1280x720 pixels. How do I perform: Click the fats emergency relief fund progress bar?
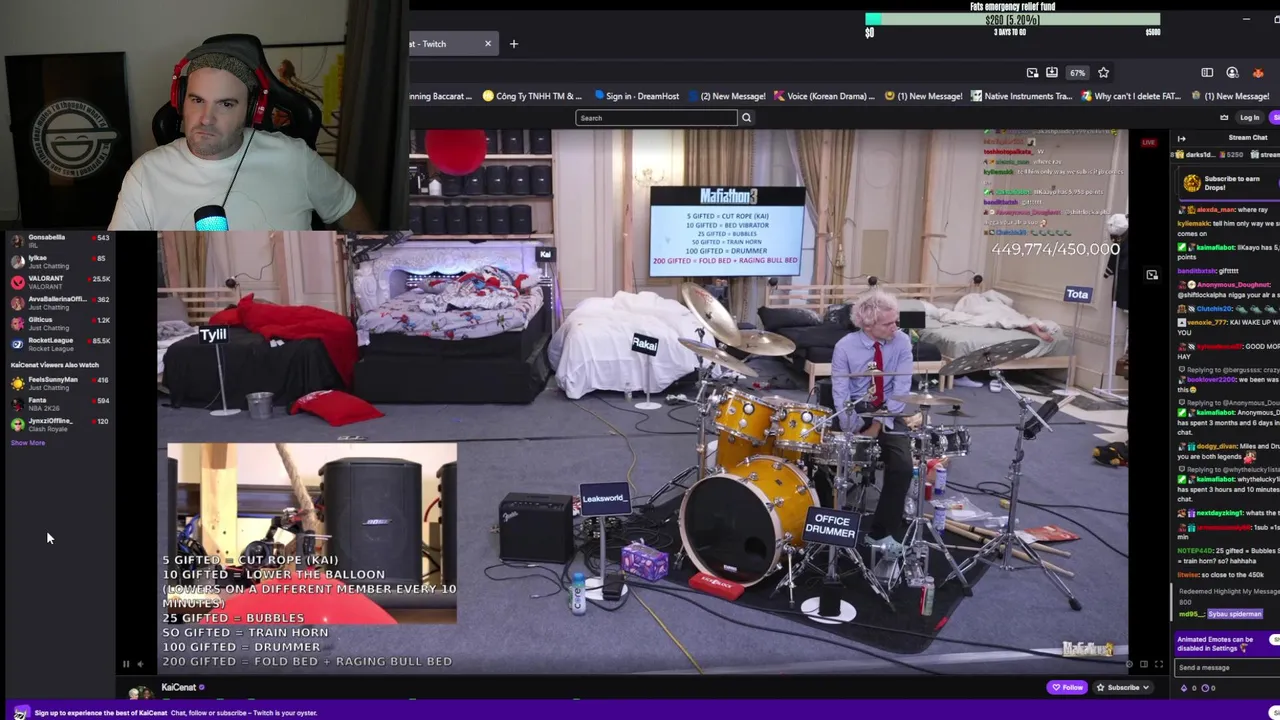[x=1012, y=19]
